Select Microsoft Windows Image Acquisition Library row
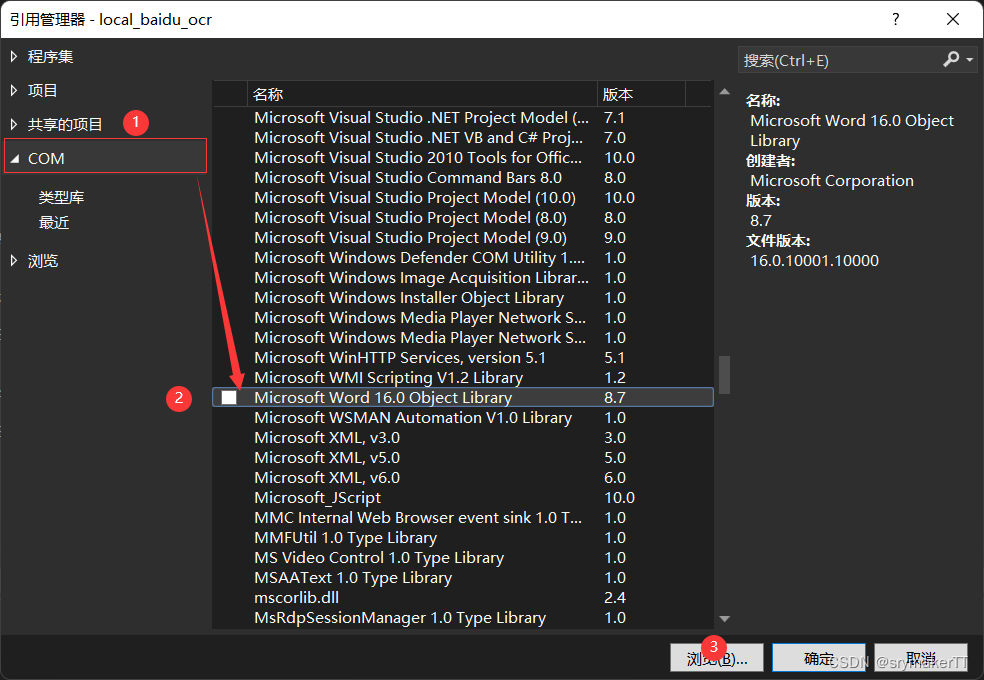This screenshot has width=984, height=680. (463, 278)
